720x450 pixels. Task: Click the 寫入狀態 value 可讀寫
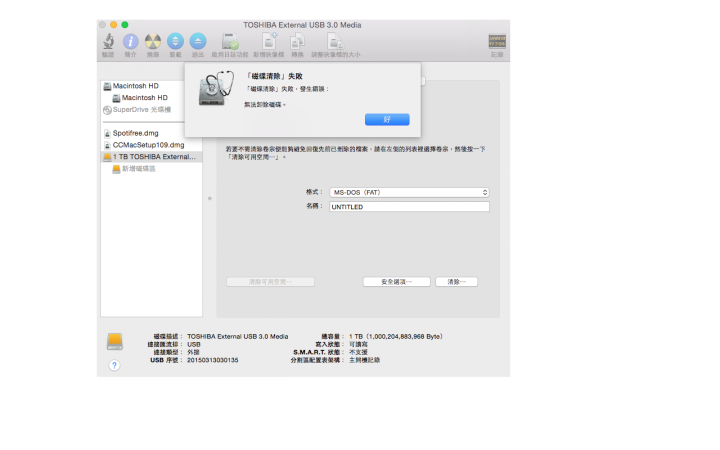358,344
